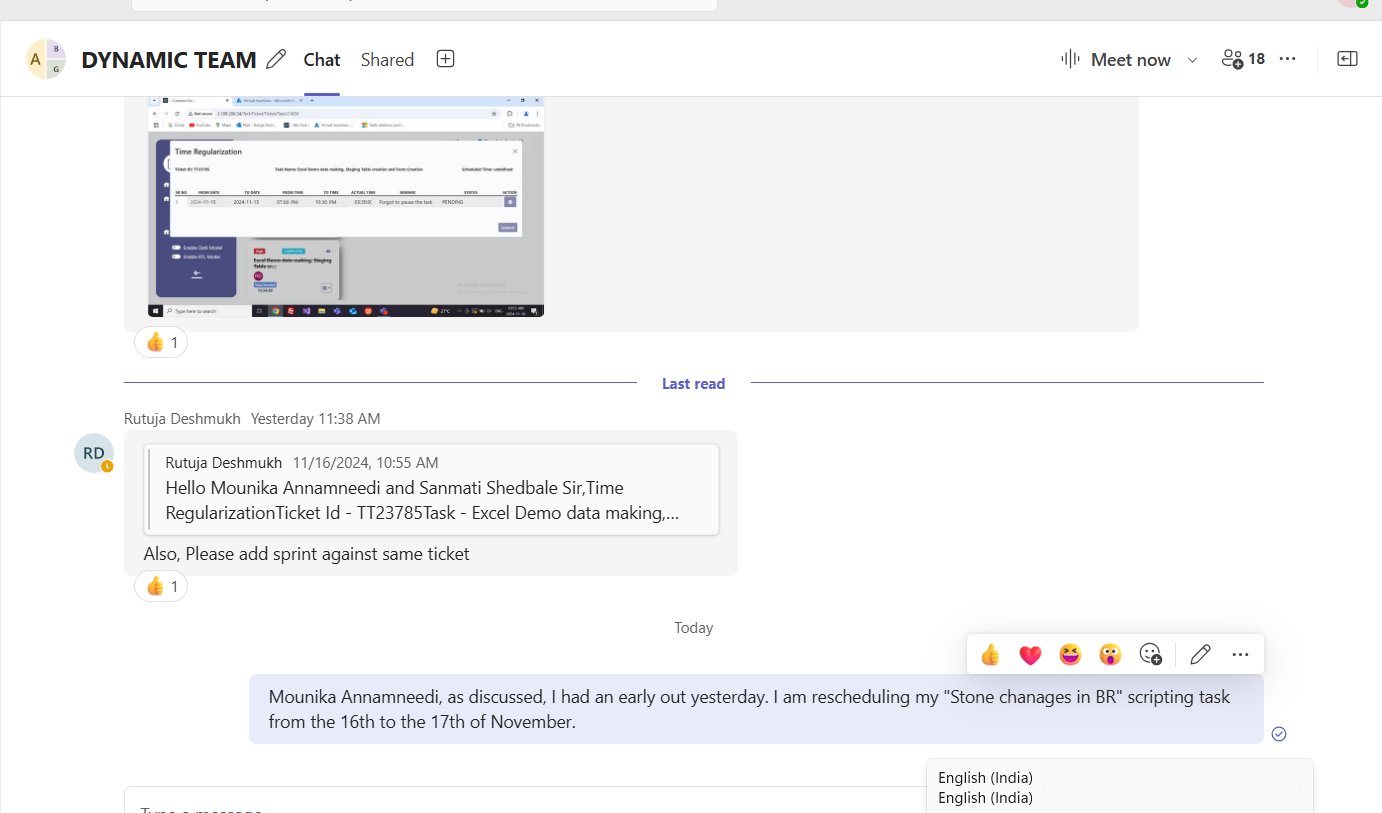Add a tab with plus icon

[446, 59]
